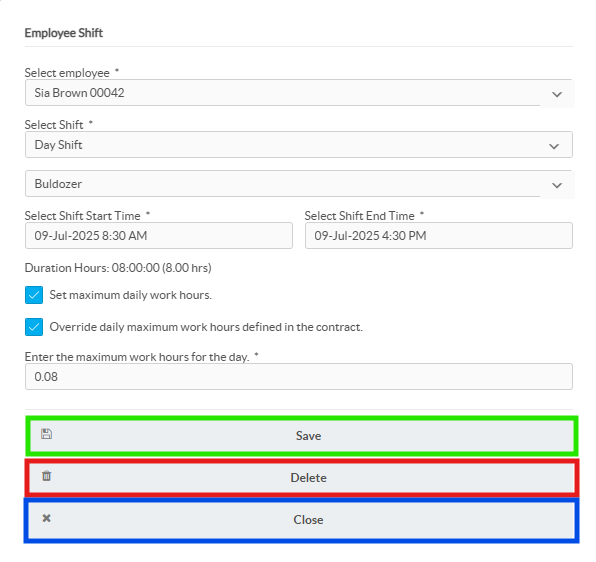Click the 'Set maximum daily work hours.' label
Viewport: 596px width, 562px height.
click(x=130, y=295)
